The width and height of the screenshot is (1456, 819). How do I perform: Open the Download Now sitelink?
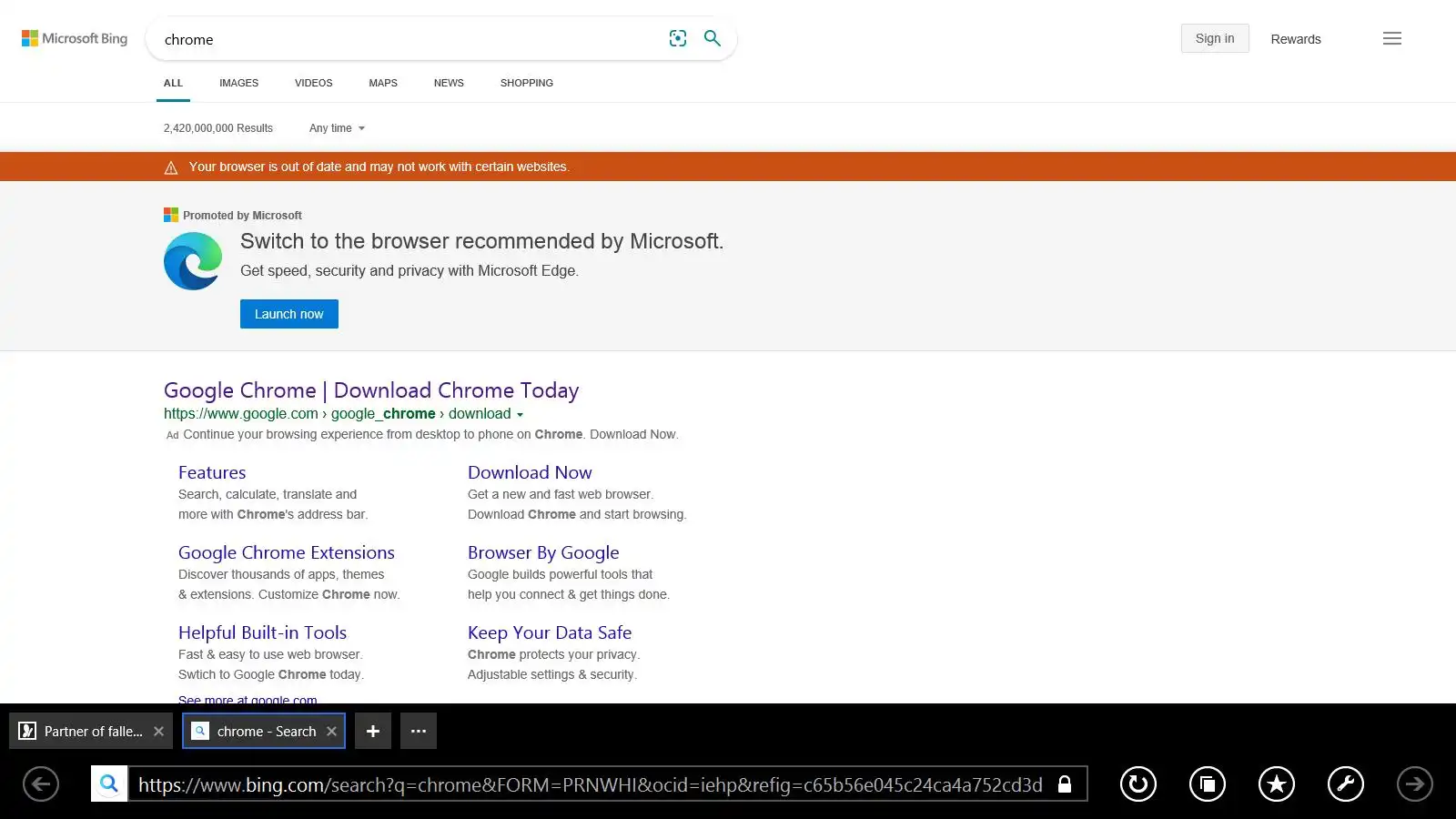(530, 472)
